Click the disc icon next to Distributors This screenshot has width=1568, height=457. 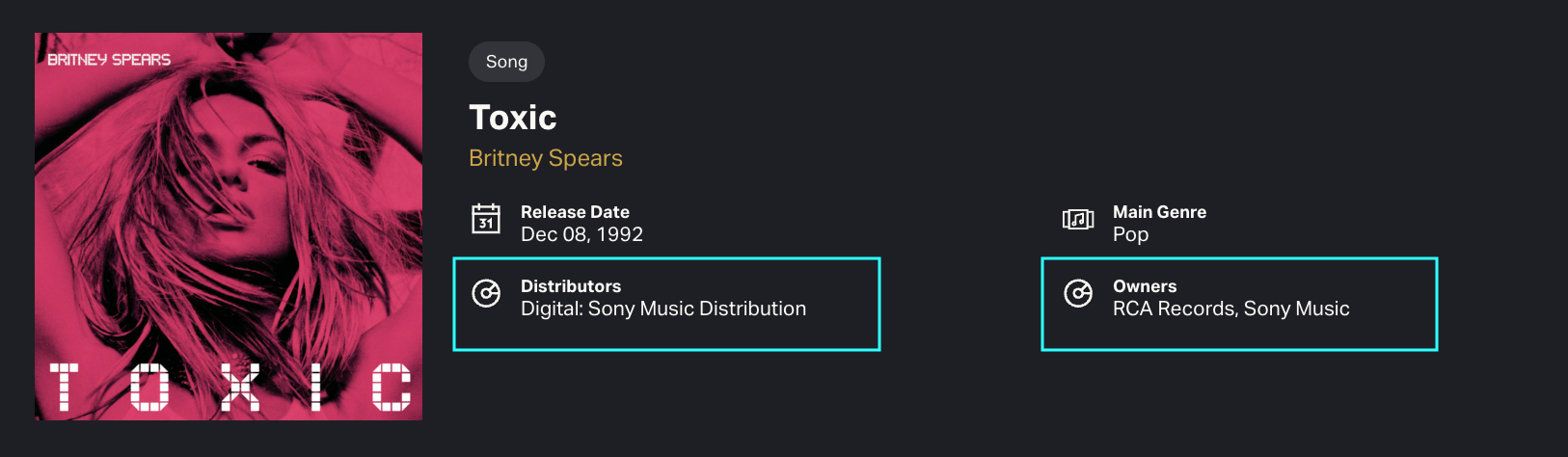pyautogui.click(x=486, y=293)
